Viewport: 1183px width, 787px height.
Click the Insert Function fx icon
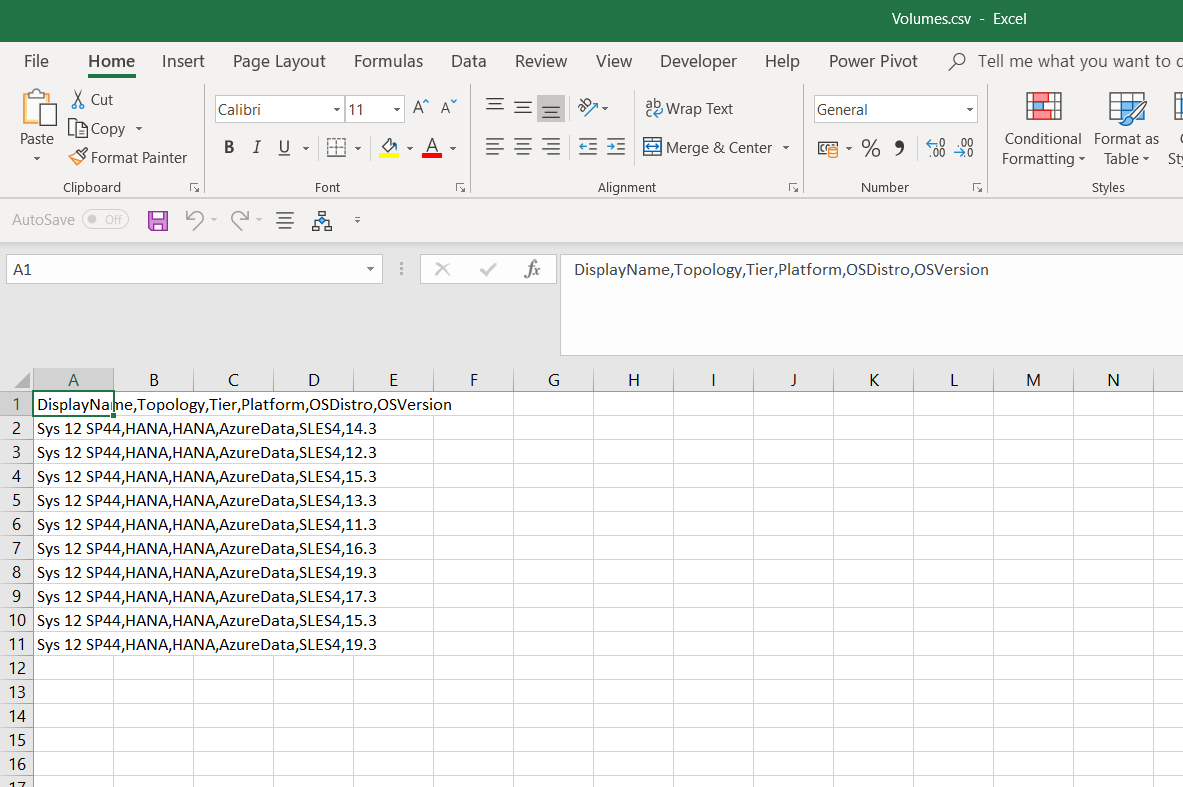click(533, 269)
